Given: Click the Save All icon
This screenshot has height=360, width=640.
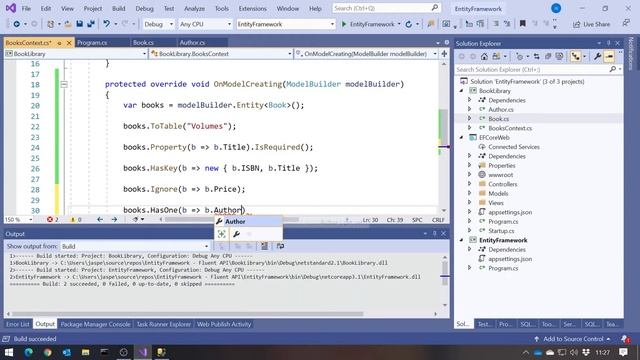Looking at the screenshot, I should (91, 24).
